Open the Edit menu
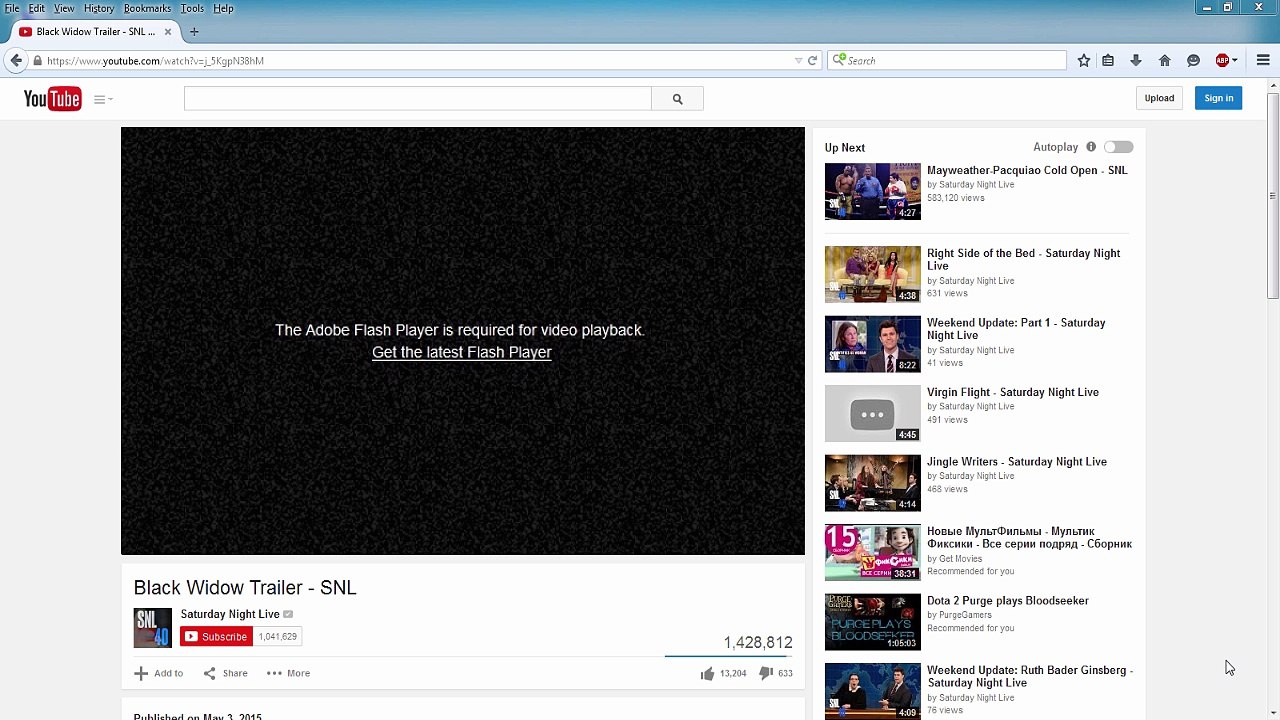The image size is (1280, 720). tap(36, 8)
